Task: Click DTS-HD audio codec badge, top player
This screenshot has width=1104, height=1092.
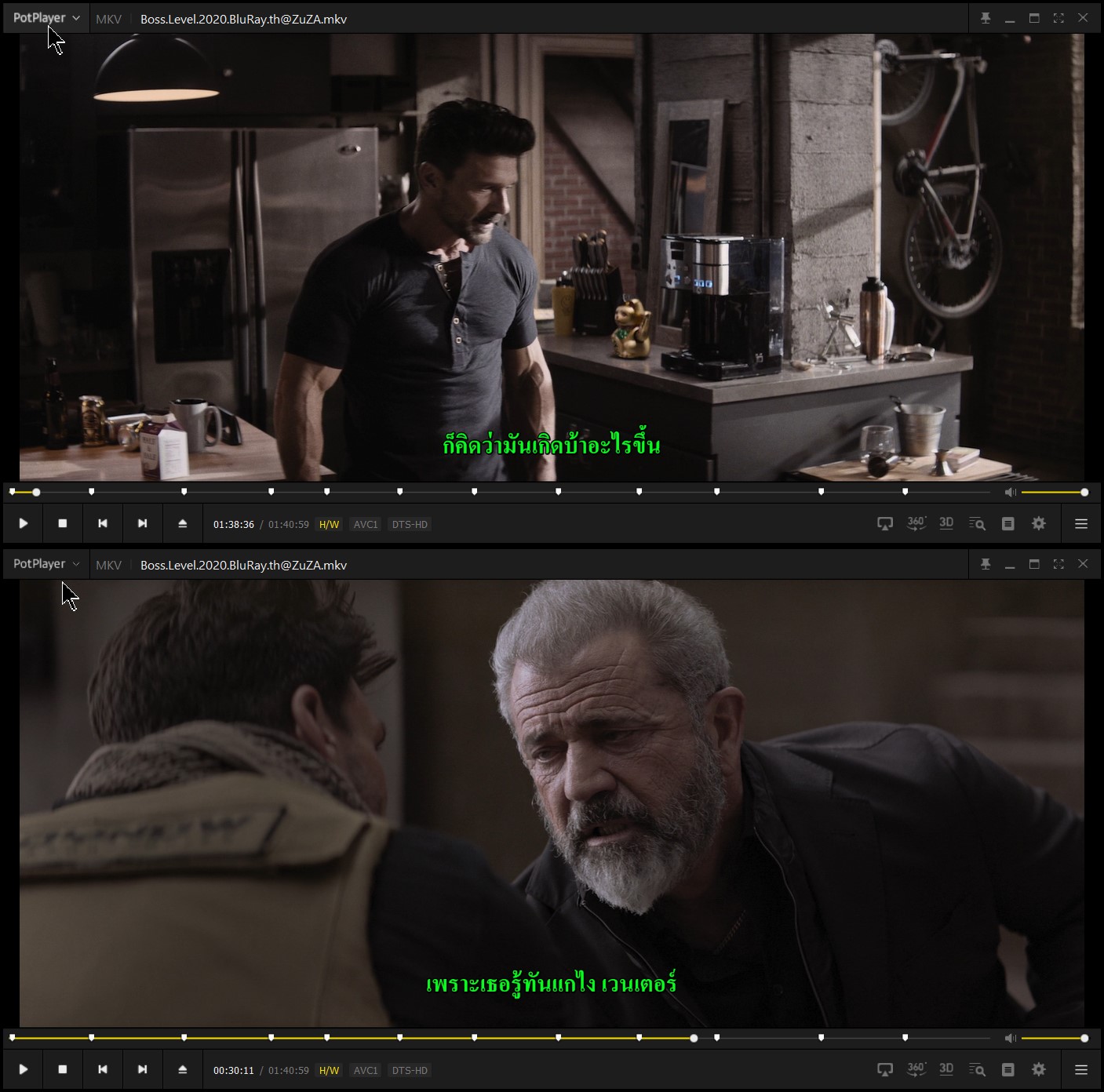Action: pos(410,524)
